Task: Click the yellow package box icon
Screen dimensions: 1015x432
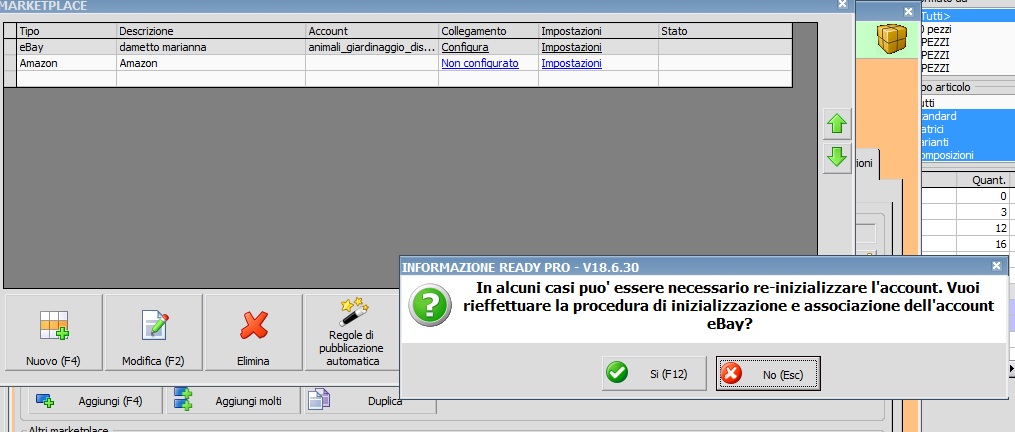Action: pyautogui.click(x=892, y=38)
